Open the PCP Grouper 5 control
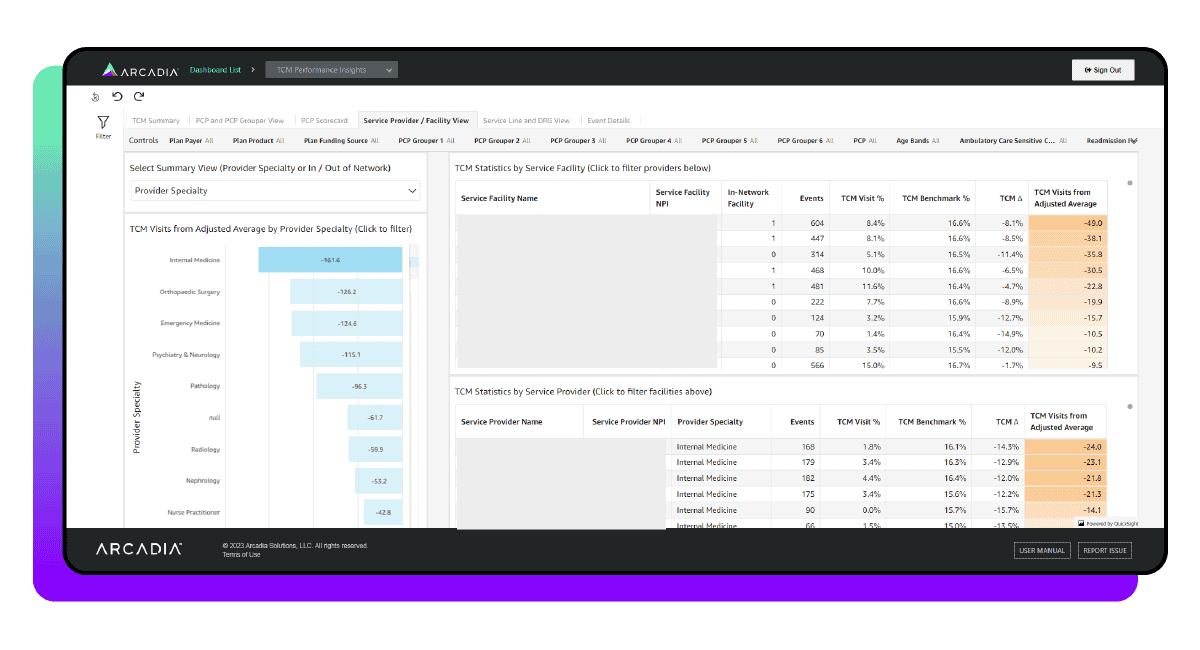This screenshot has height=650, width=1200. coord(730,141)
